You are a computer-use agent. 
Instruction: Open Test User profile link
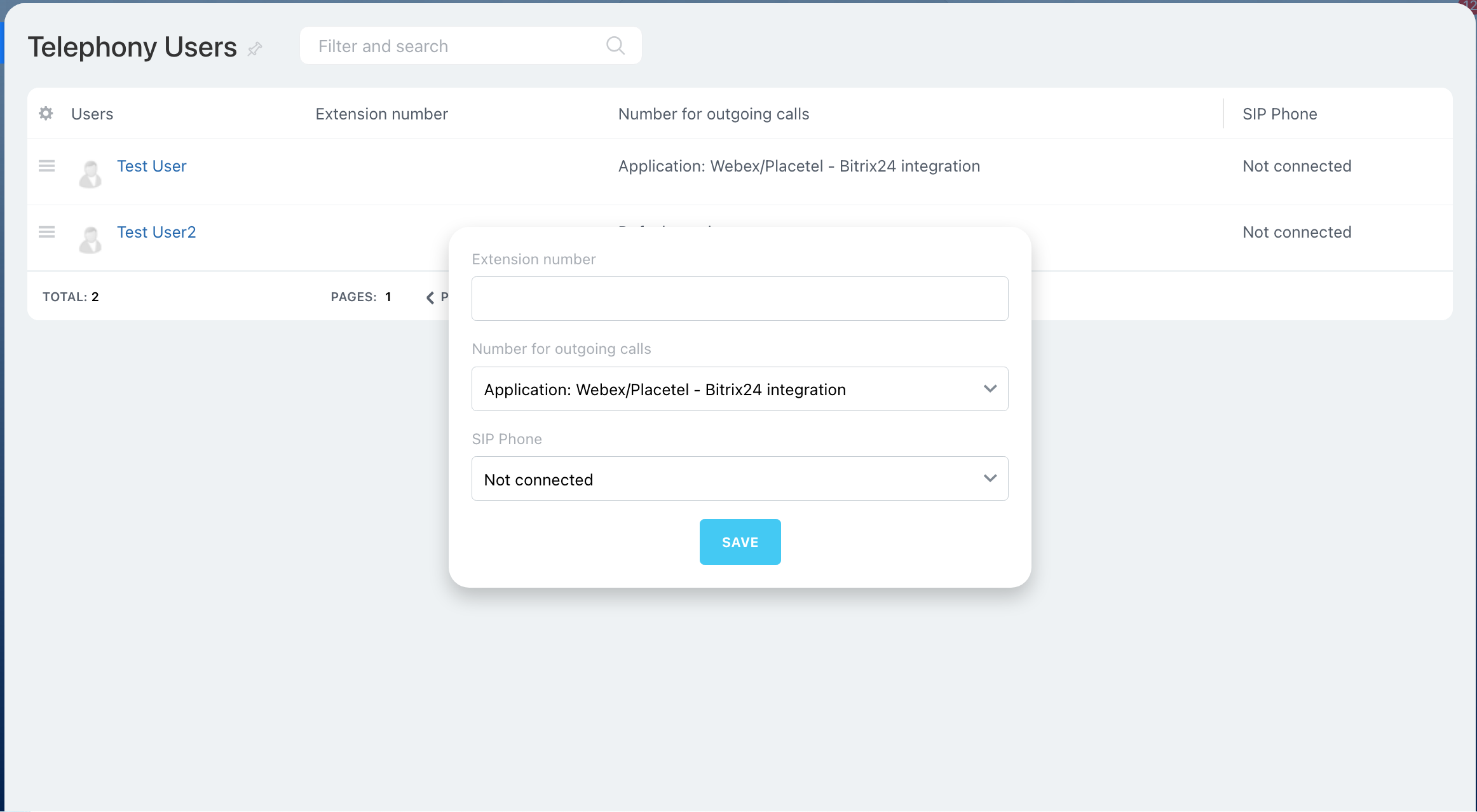(151, 166)
